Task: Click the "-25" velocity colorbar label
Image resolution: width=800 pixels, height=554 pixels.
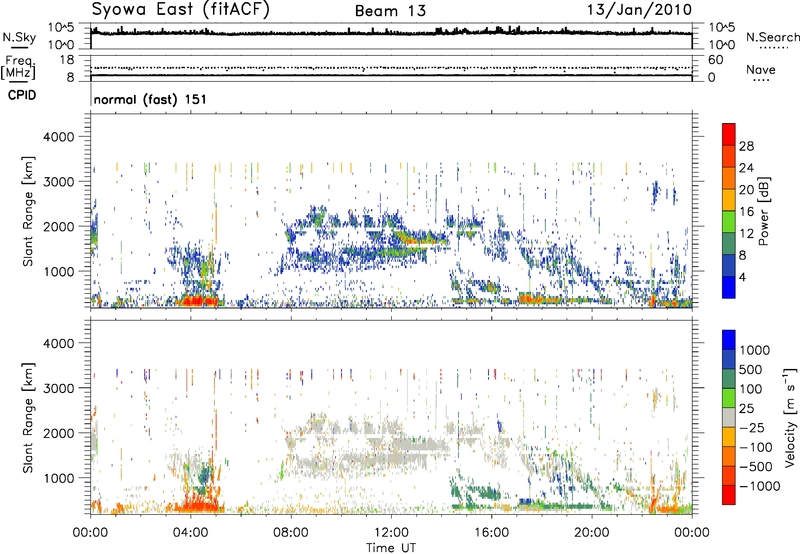Action: coord(752,428)
